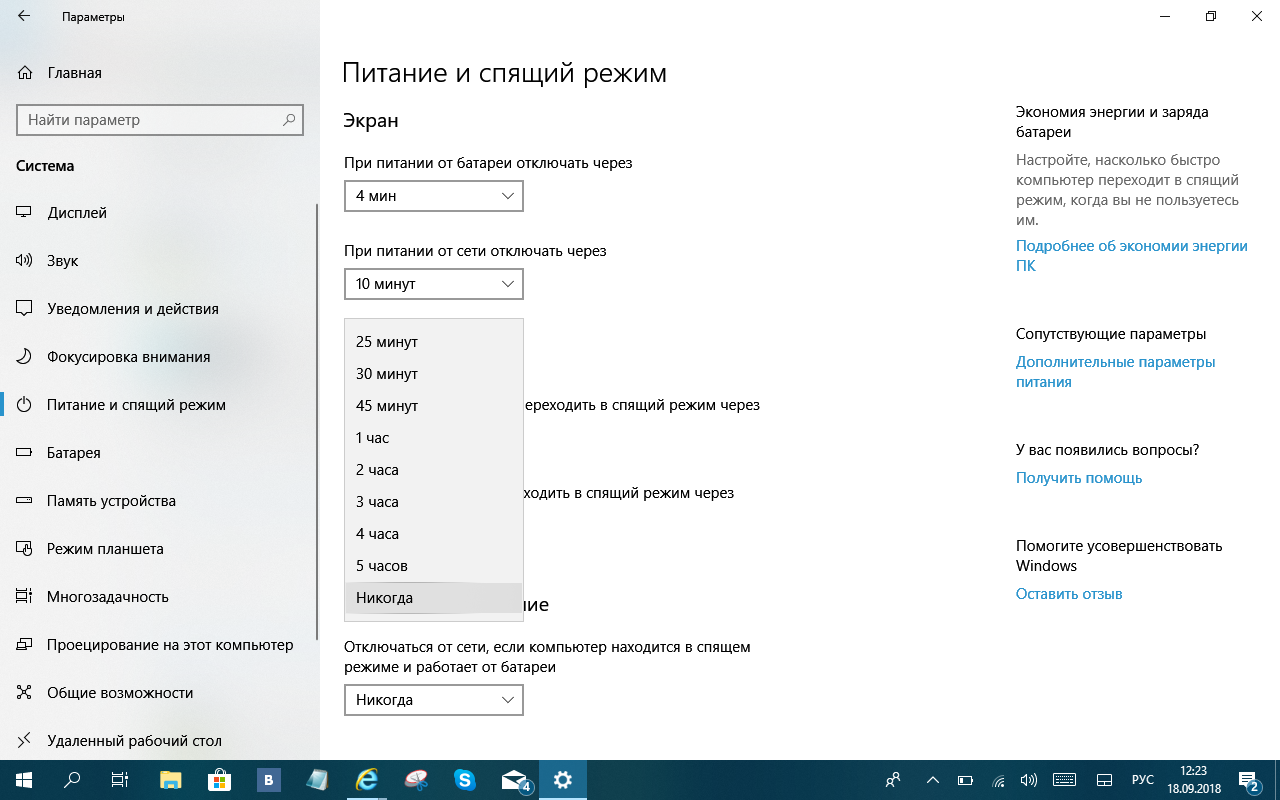Viewport: 1280px width, 800px height.
Task: Open the Action Center notifications icon
Action: tap(1248, 780)
